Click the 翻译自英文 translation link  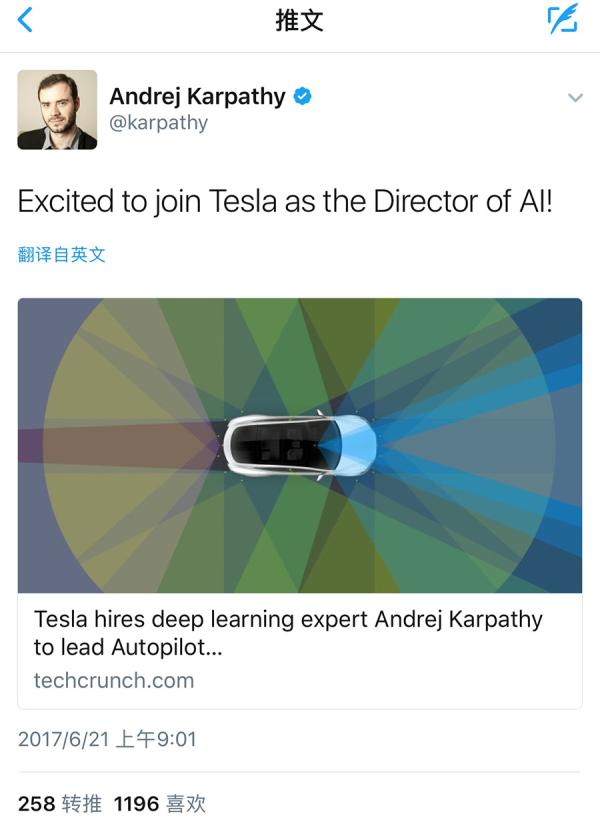pos(61,254)
